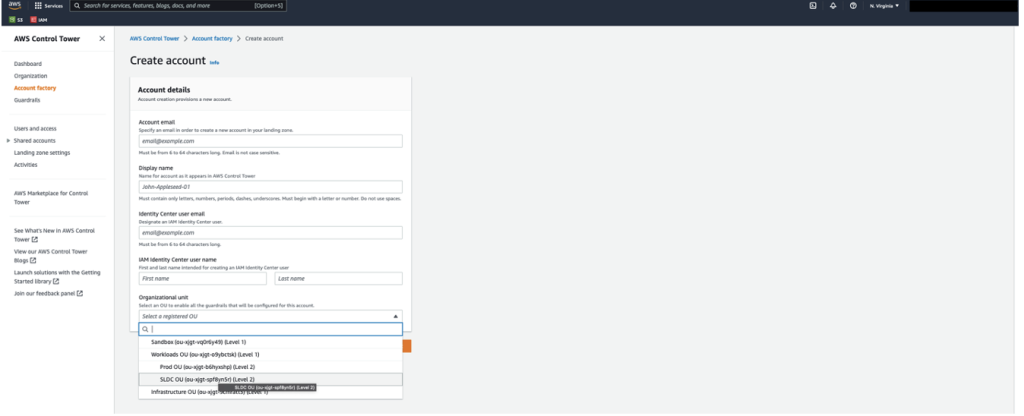1024x416 pixels.
Task: Collapse the Select a registered OU dropdown
Action: [270, 316]
